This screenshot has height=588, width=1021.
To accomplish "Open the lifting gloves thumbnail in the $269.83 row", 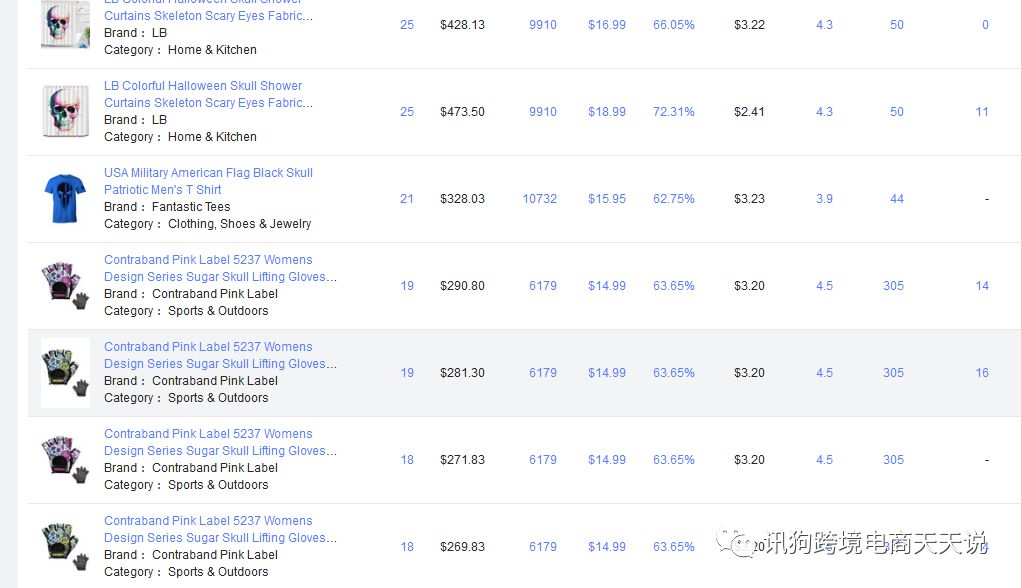I will click(65, 547).
